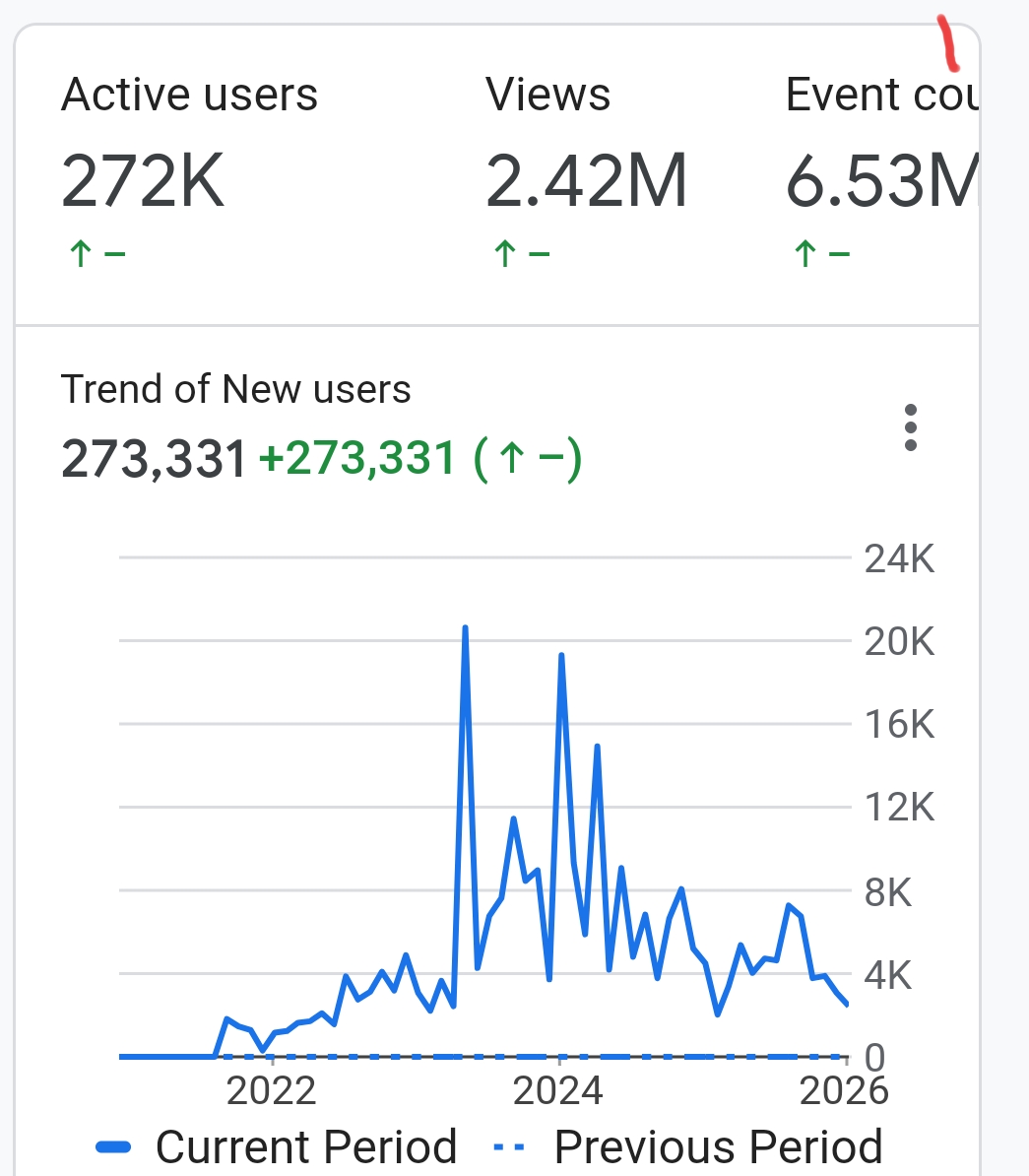
Task: Switch to the Views metric tab
Action: [x=548, y=96]
